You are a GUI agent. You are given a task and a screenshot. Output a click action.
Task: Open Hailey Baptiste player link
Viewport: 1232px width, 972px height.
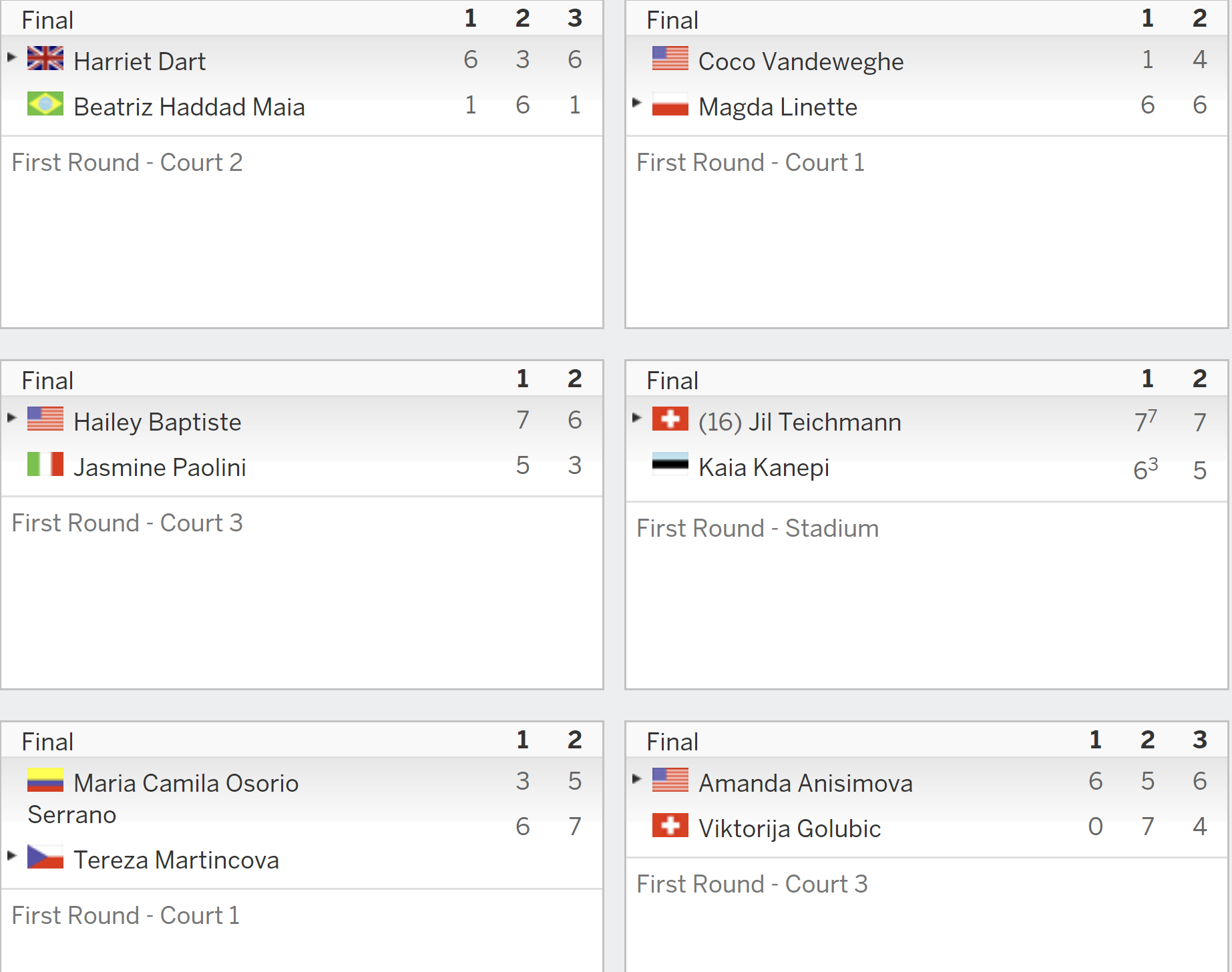point(158,422)
